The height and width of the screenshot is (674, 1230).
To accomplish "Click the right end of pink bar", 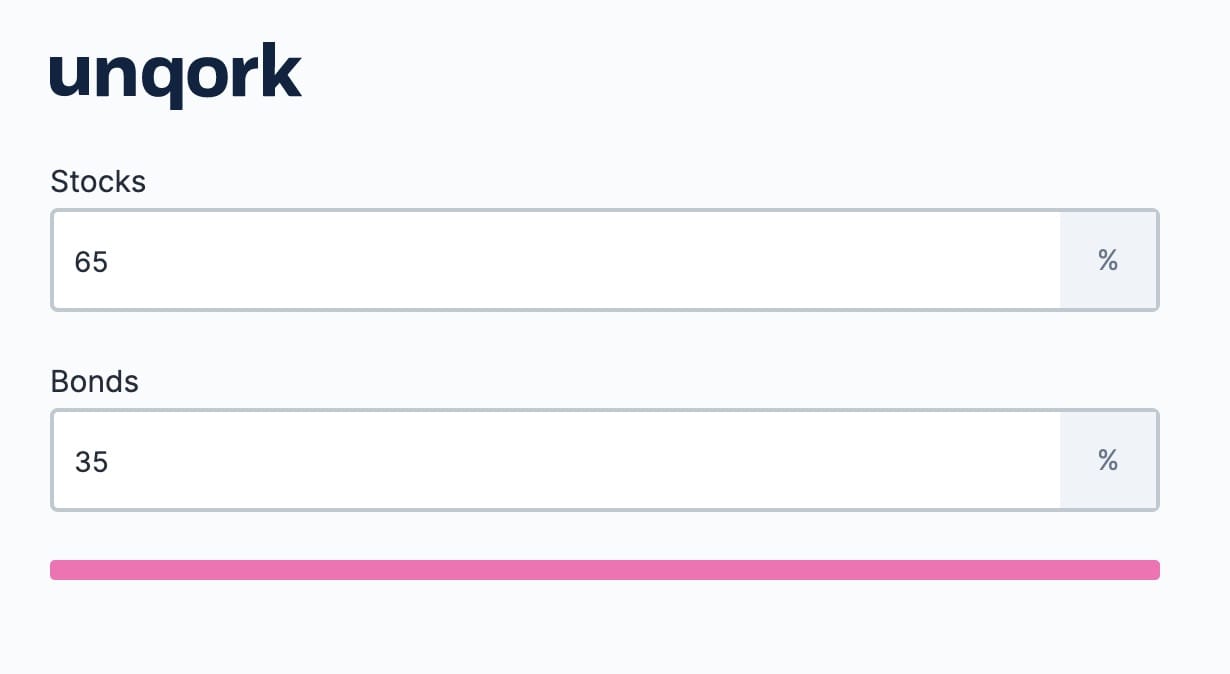I will click(x=1153, y=570).
